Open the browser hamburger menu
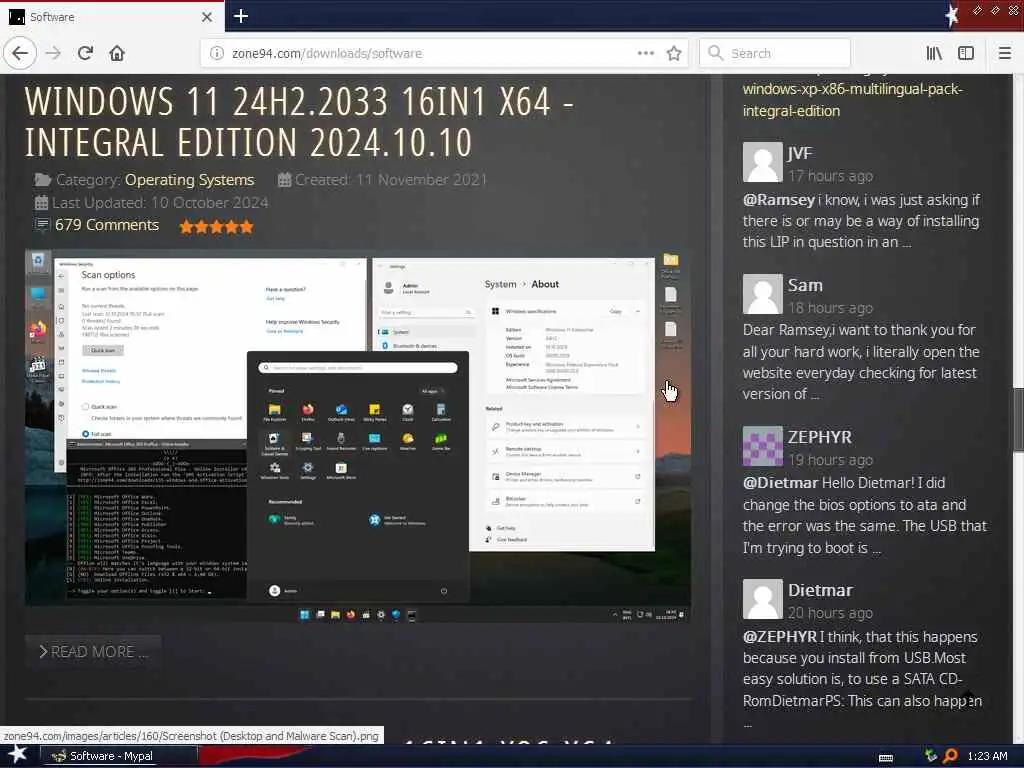 [x=1004, y=53]
